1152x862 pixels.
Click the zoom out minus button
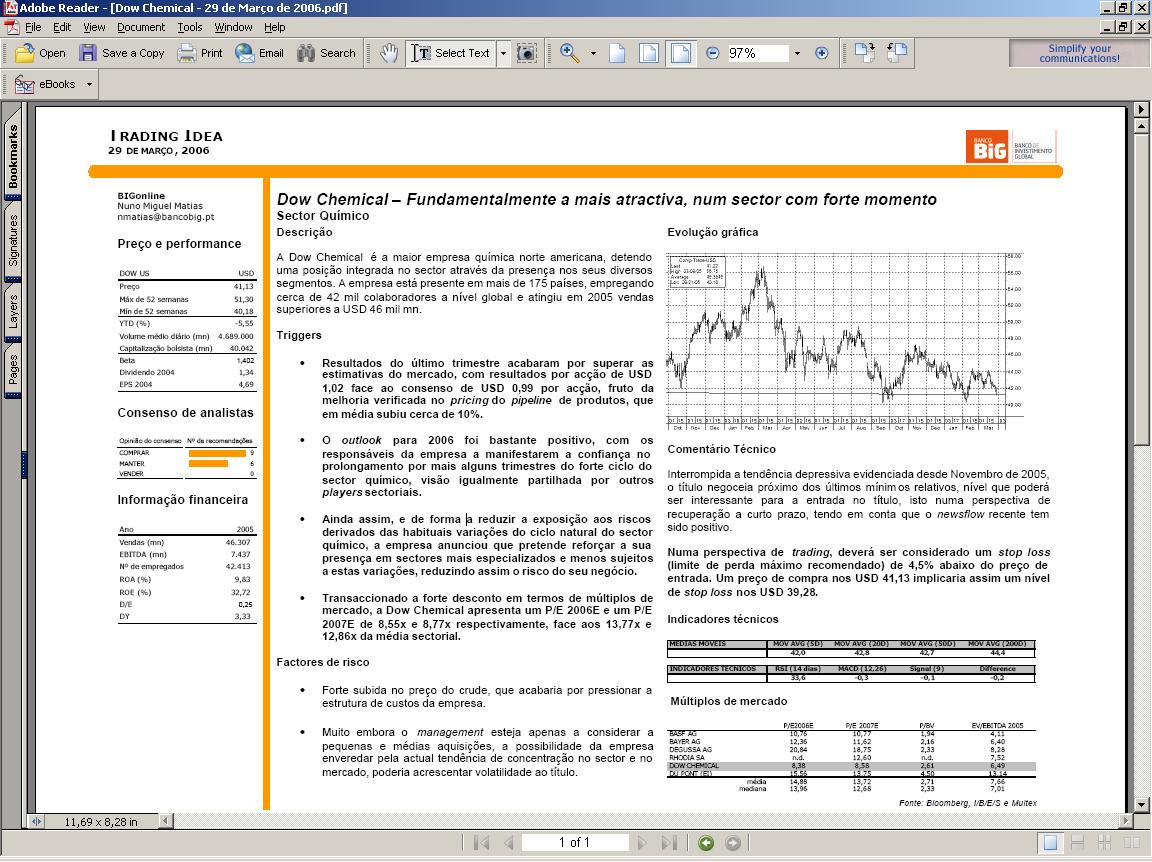(712, 53)
